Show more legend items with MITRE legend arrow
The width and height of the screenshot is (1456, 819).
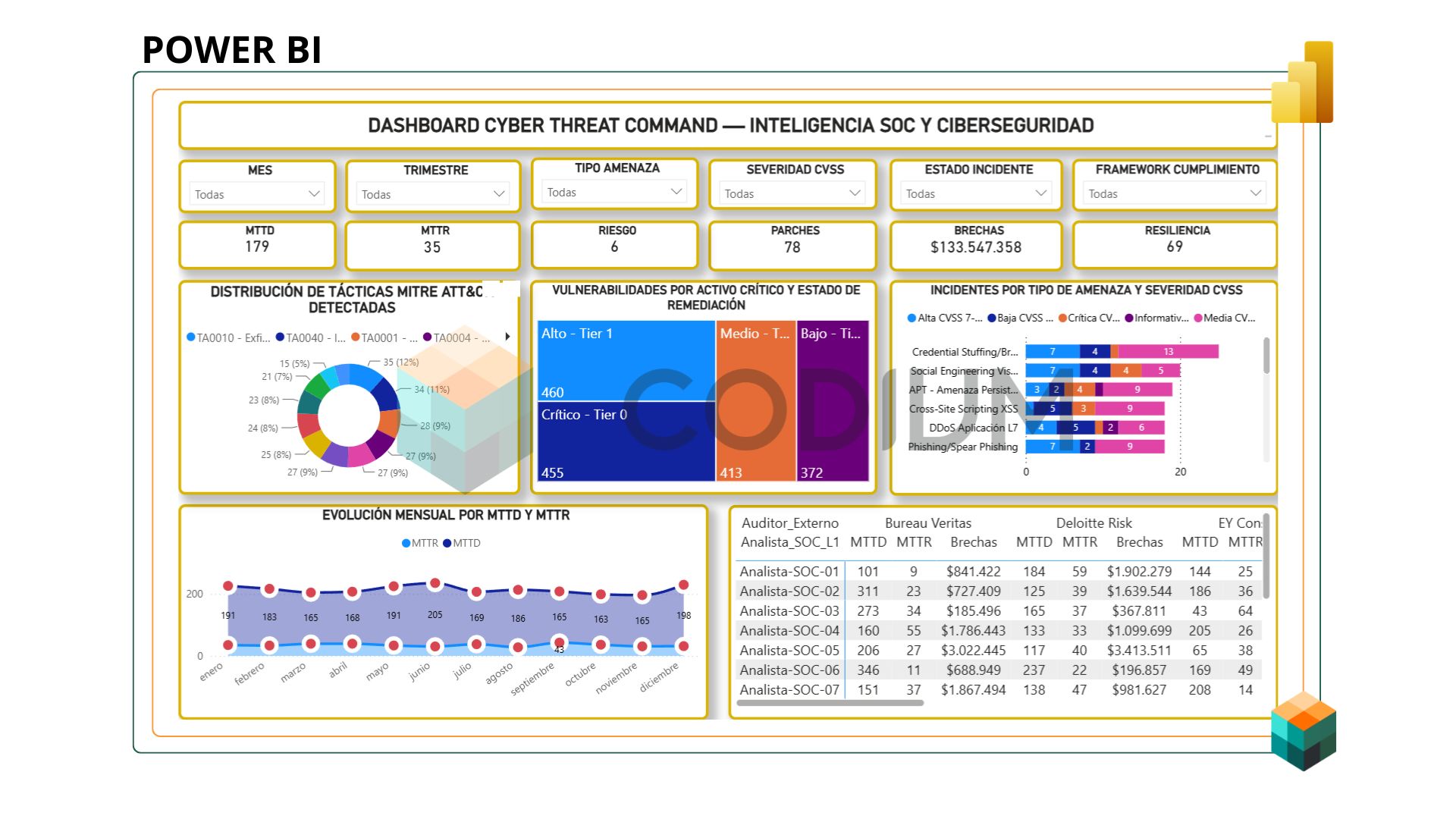click(507, 337)
